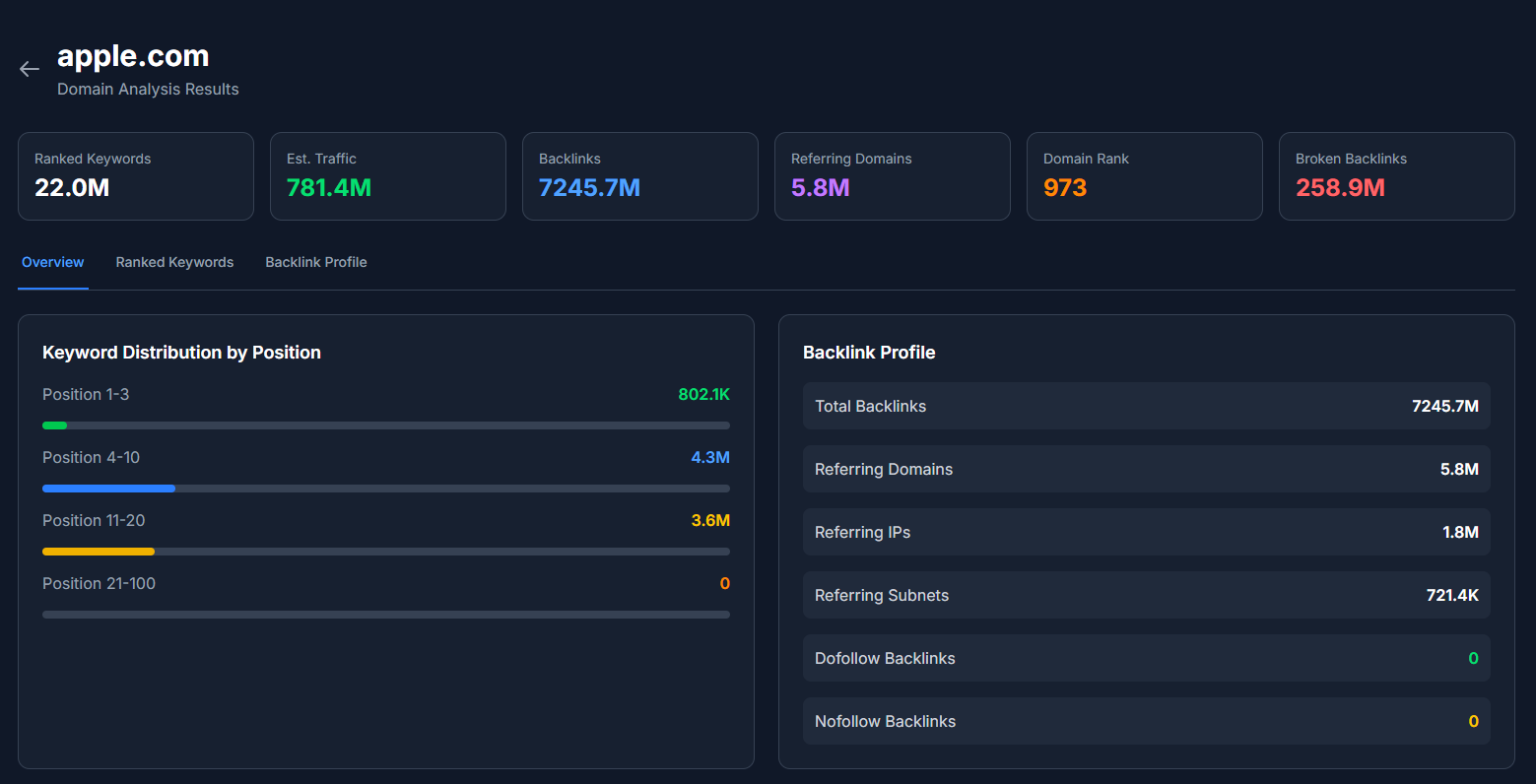Click the Broken Backlinks 258.9M value
1536x784 pixels.
[x=1340, y=187]
